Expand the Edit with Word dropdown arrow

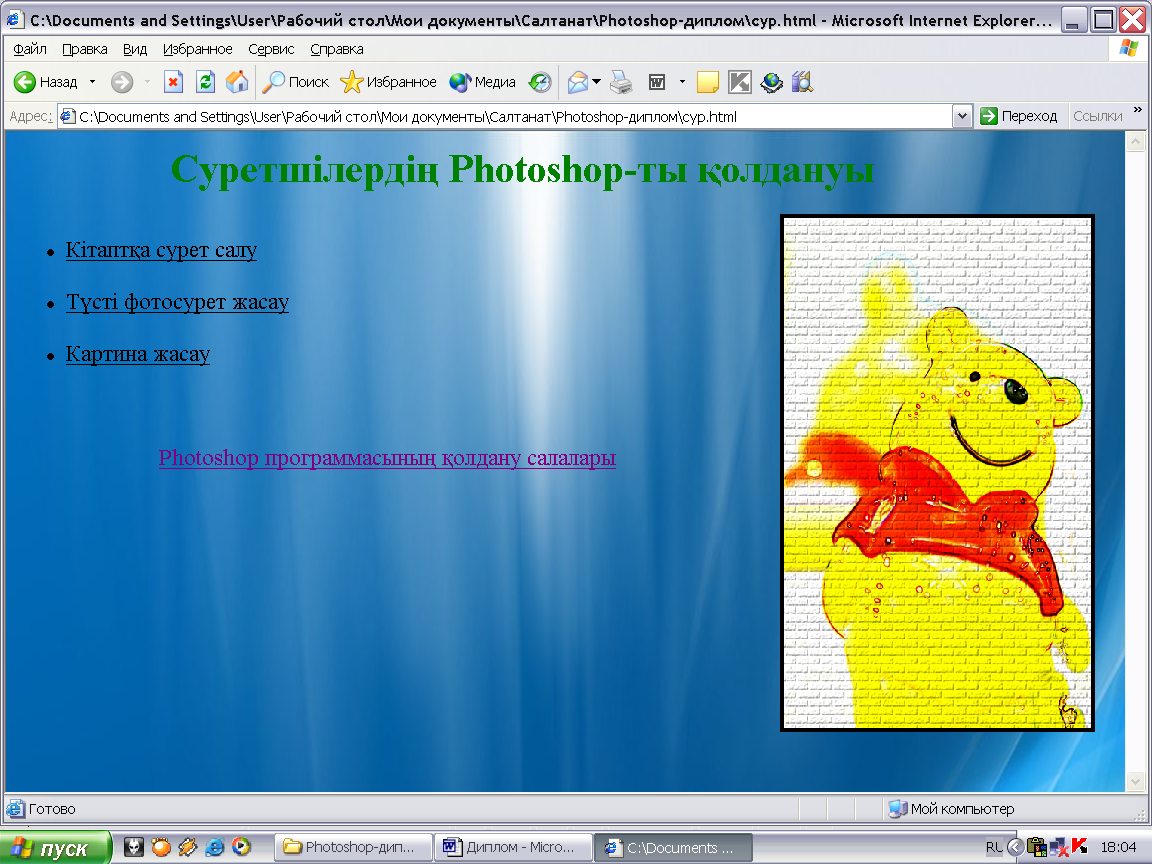click(x=682, y=82)
